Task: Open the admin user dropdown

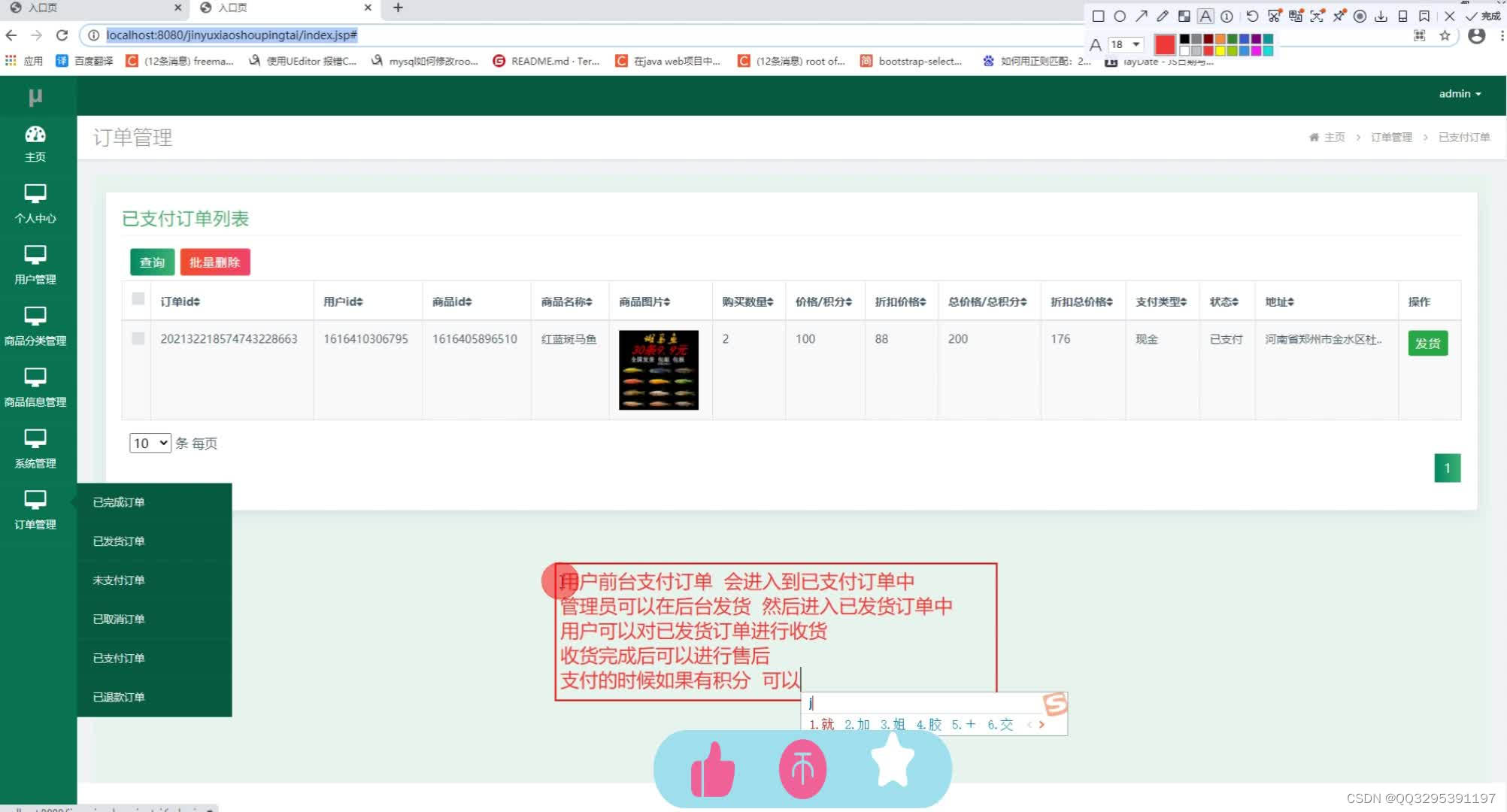Action: pos(1460,94)
